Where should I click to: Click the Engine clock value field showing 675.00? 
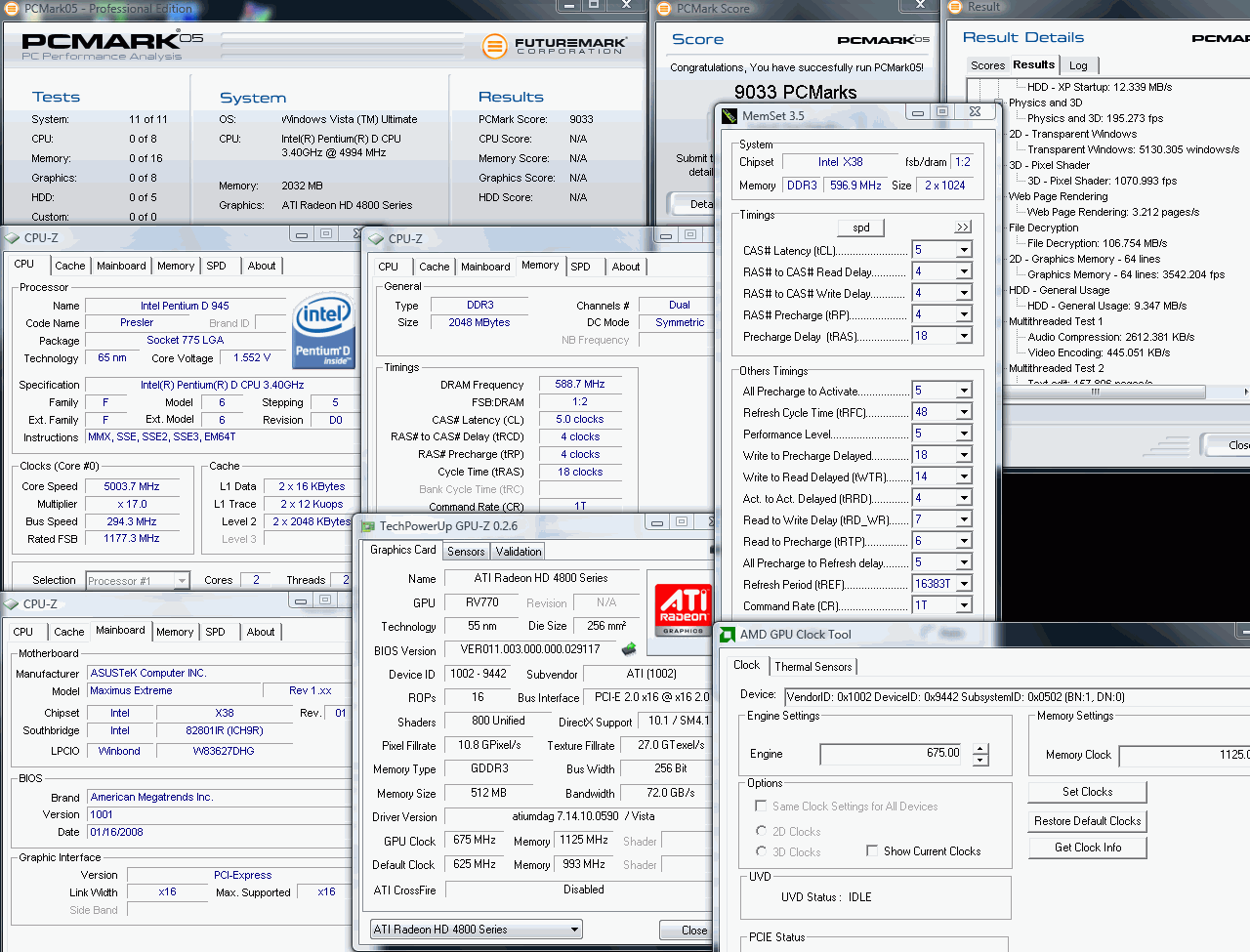tap(892, 754)
